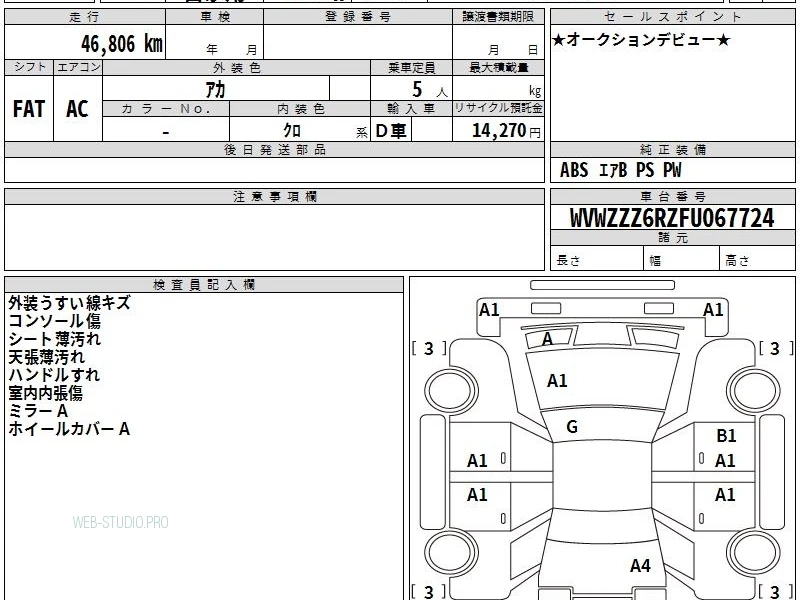Screen dimensions: 800x600
Task: Select the equipment list ABS エアB PS PW
Action: [x=620, y=170]
